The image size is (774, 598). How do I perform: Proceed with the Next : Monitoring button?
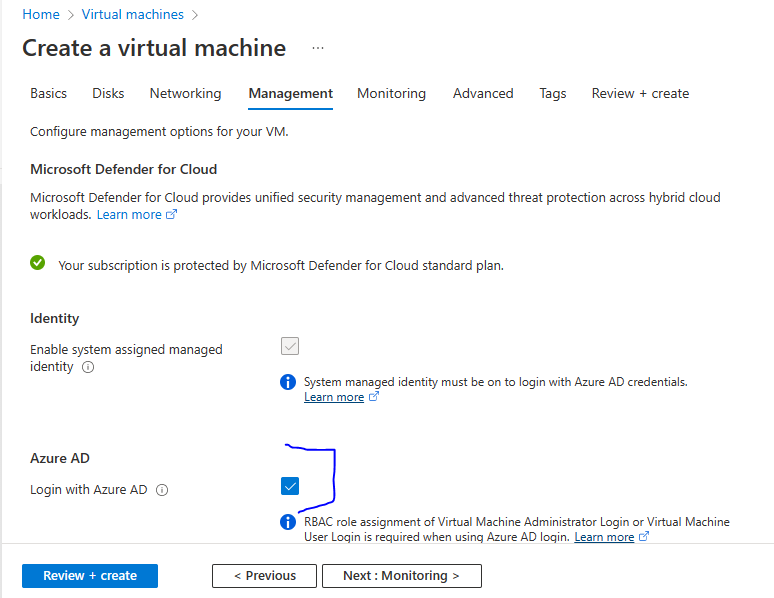[x=402, y=576]
